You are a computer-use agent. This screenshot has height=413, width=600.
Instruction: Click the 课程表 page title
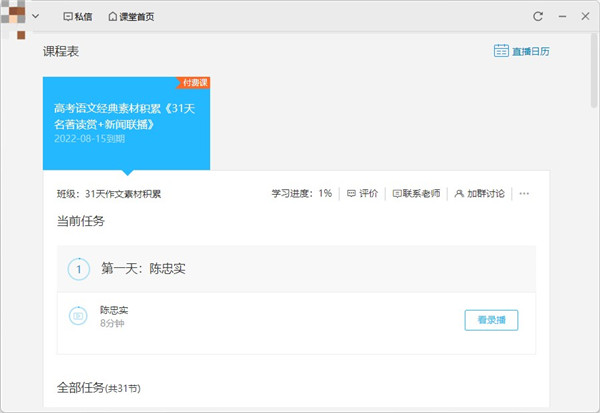[61, 51]
